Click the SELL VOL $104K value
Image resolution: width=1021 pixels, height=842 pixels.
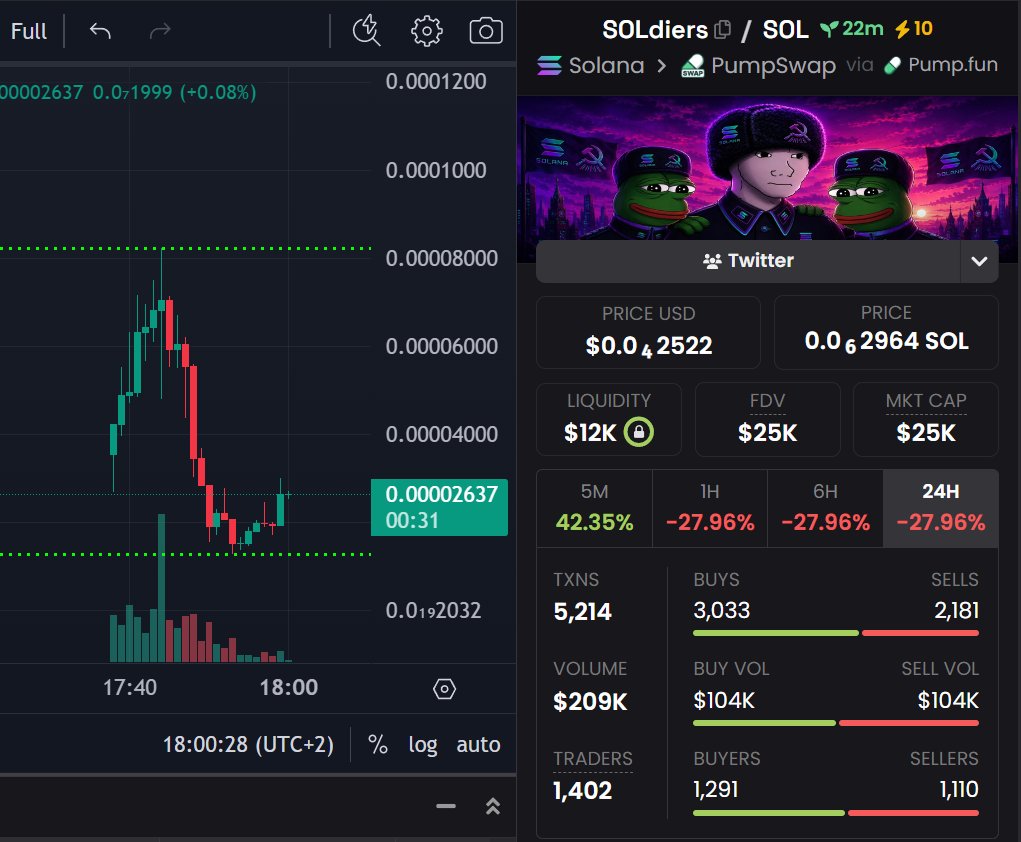pos(948,700)
